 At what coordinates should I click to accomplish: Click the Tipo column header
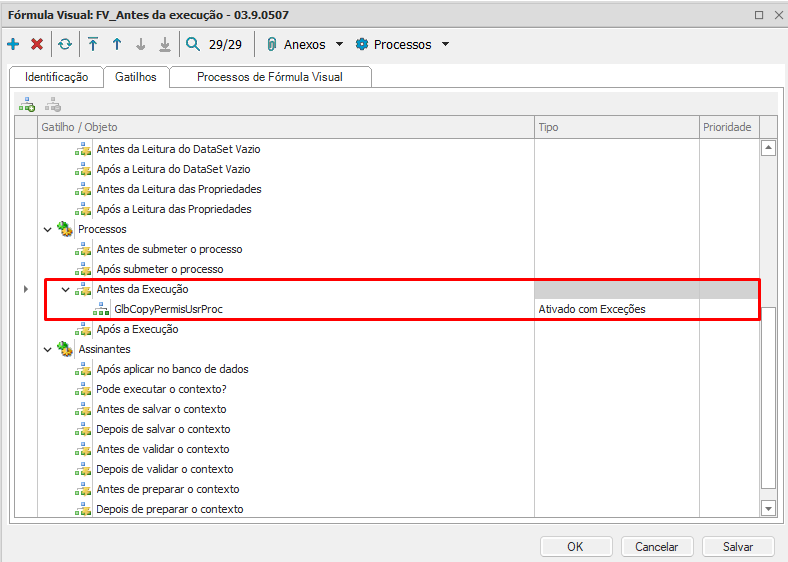coord(617,127)
